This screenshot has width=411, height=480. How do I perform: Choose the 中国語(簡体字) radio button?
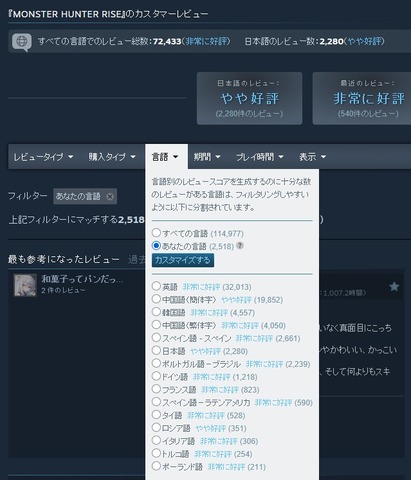coord(156,299)
